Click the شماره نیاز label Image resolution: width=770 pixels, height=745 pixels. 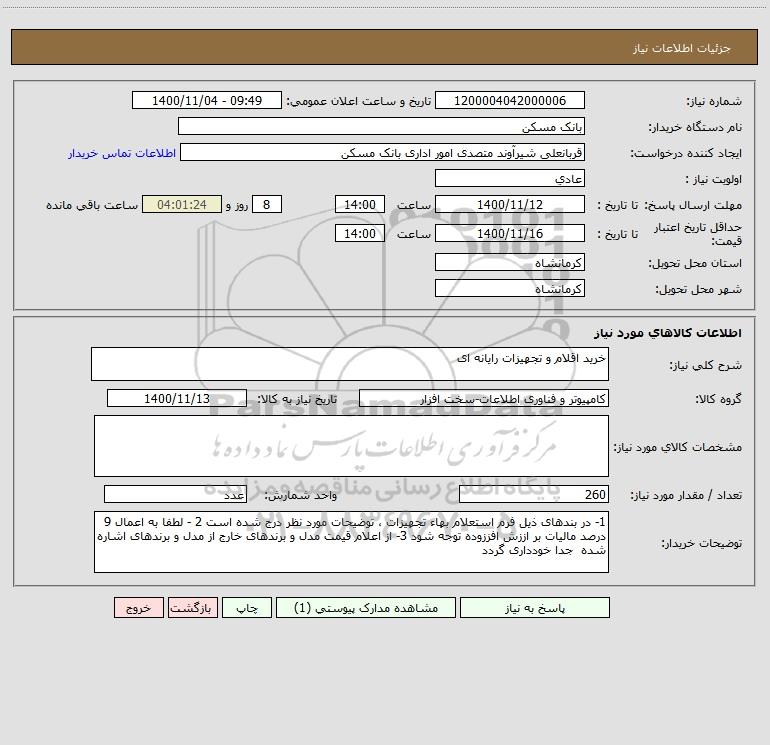714,101
